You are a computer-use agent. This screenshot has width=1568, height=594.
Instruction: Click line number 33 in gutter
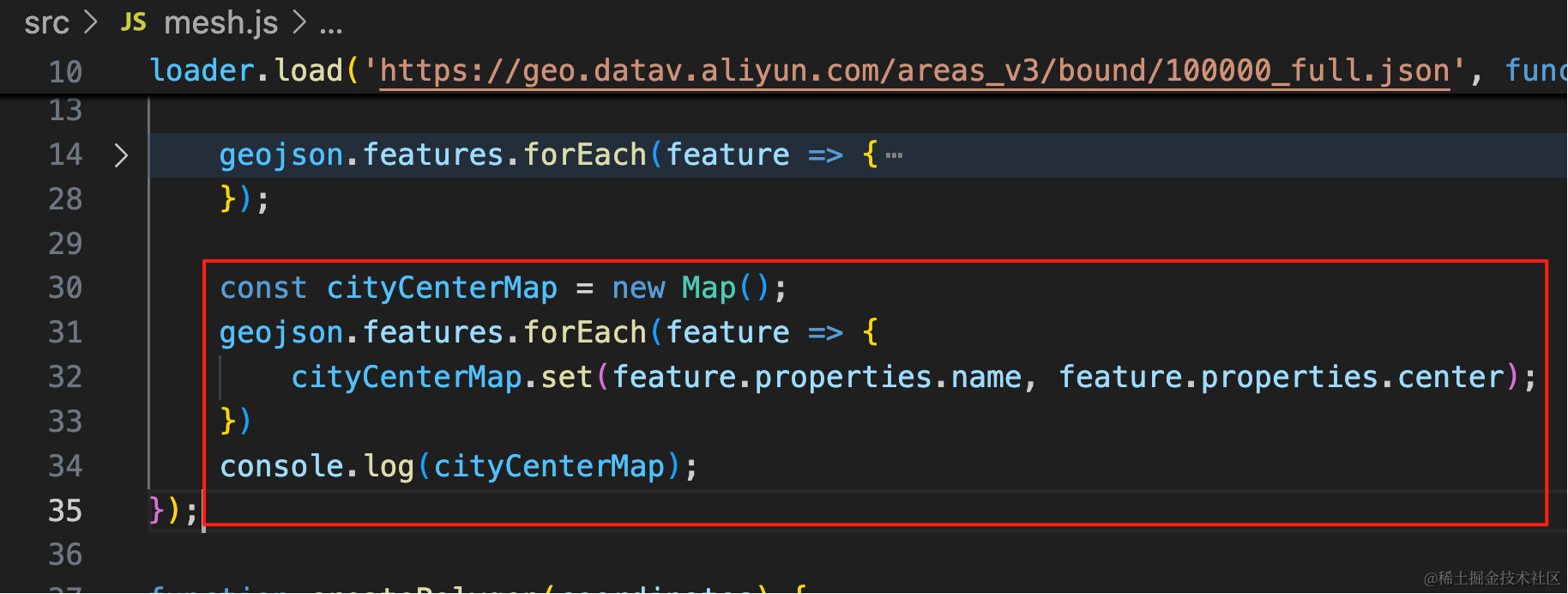pos(65,421)
